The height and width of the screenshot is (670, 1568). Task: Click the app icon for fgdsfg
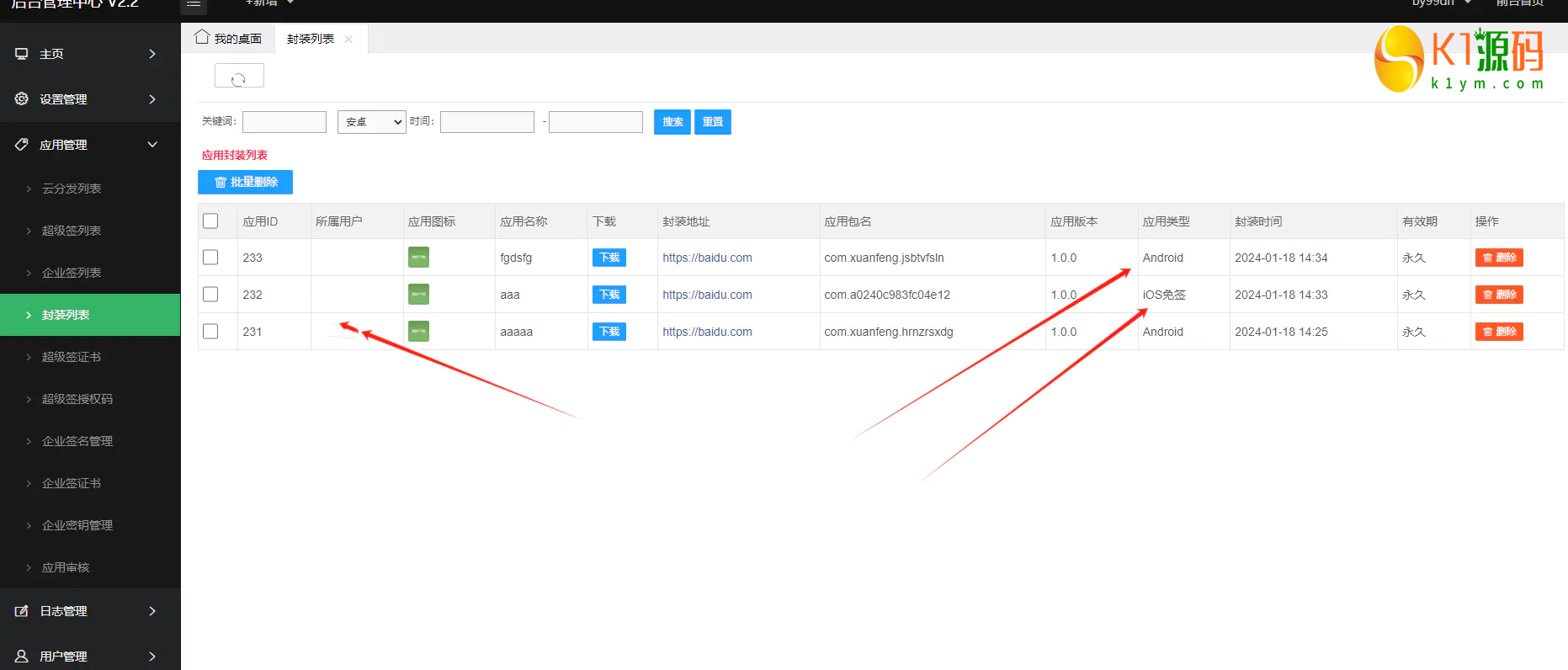418,258
